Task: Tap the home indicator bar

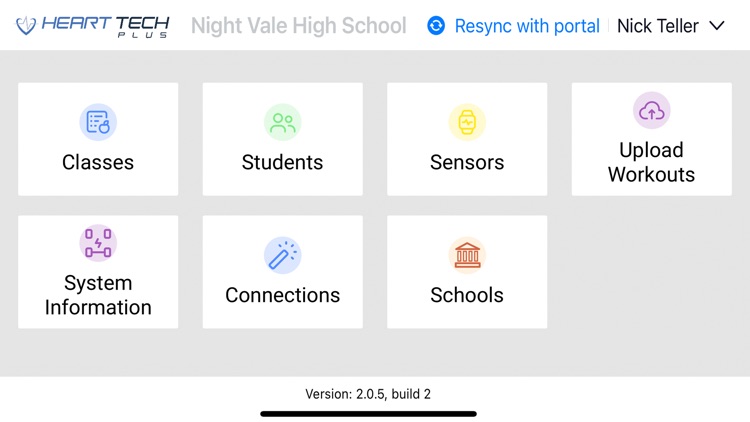Action: [368, 413]
